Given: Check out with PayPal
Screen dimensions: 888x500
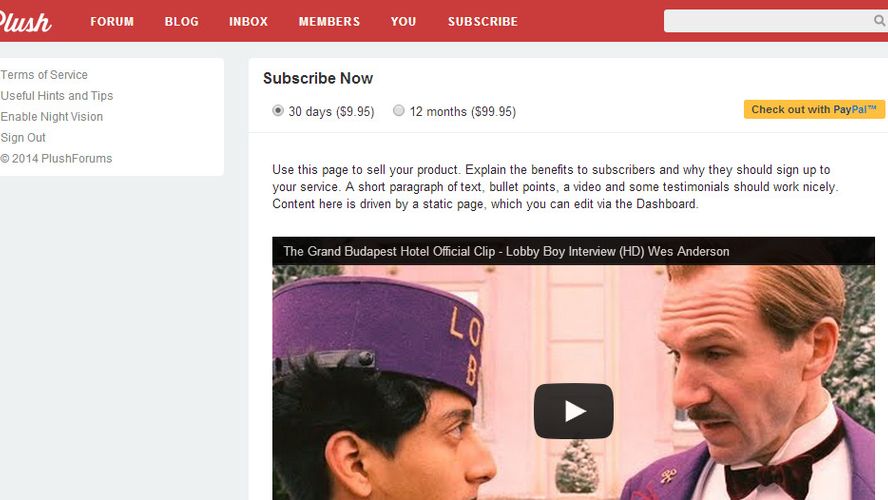Looking at the screenshot, I should click(x=814, y=109).
